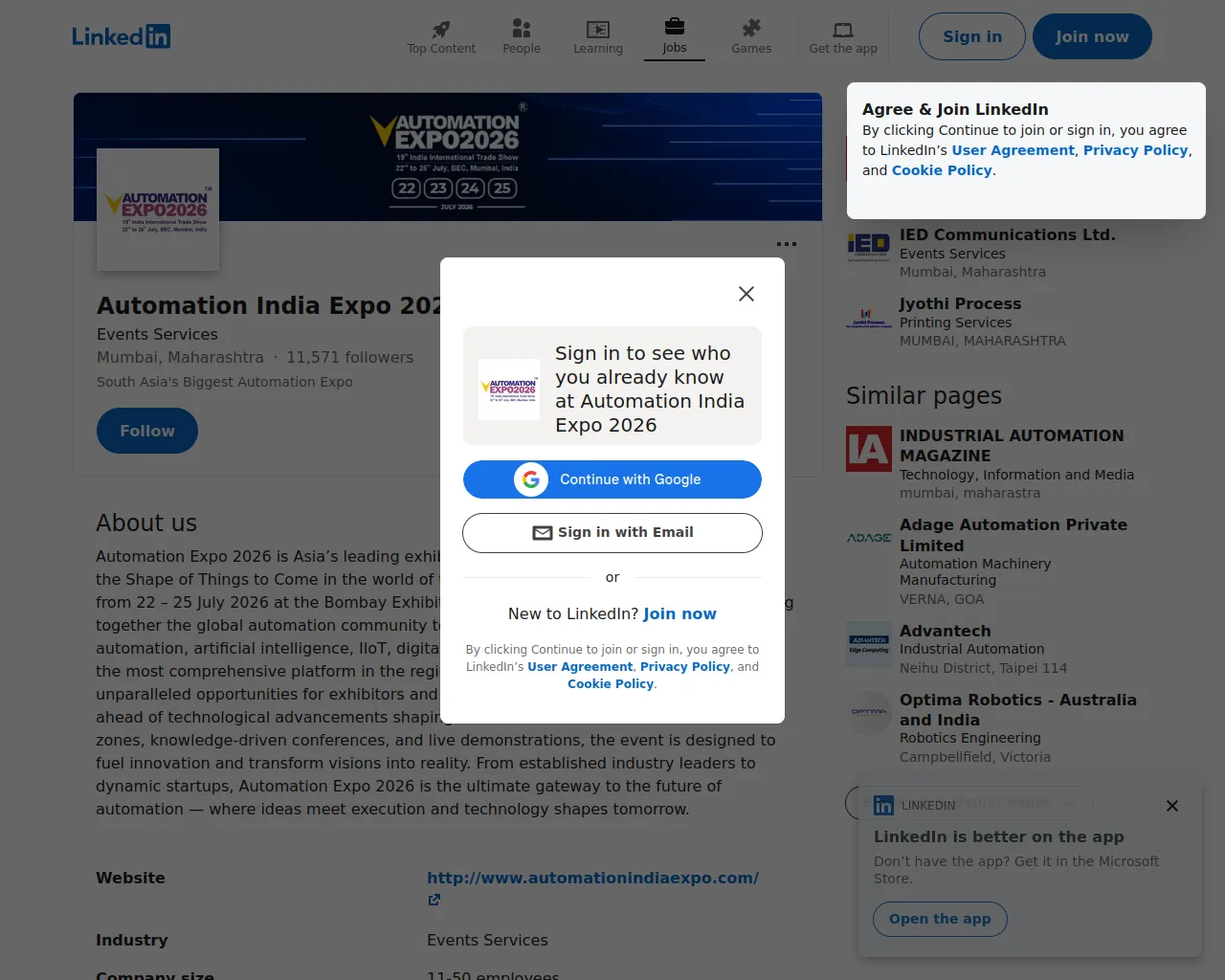
Task: Click 'Agree & Join LinkedIn' heading
Action: coord(955,110)
